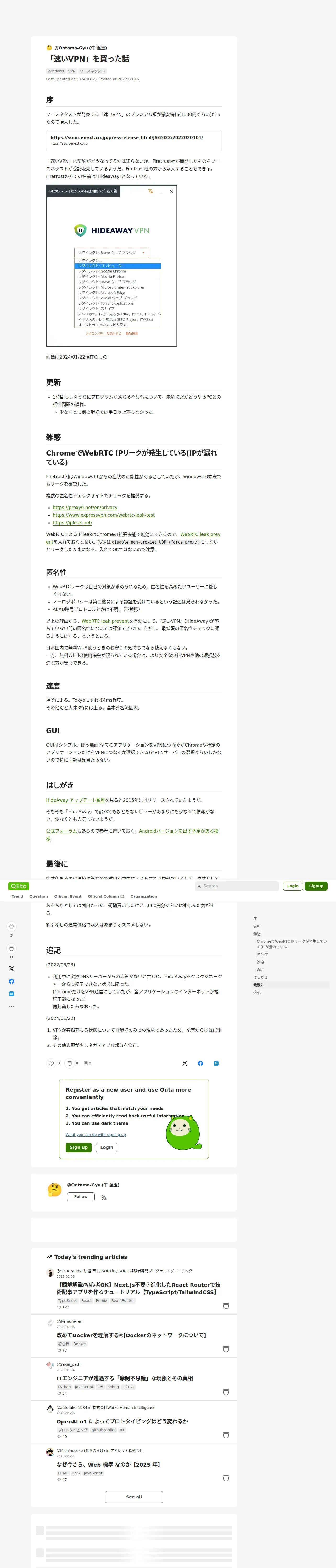Open the Qiita home logo

click(19, 886)
